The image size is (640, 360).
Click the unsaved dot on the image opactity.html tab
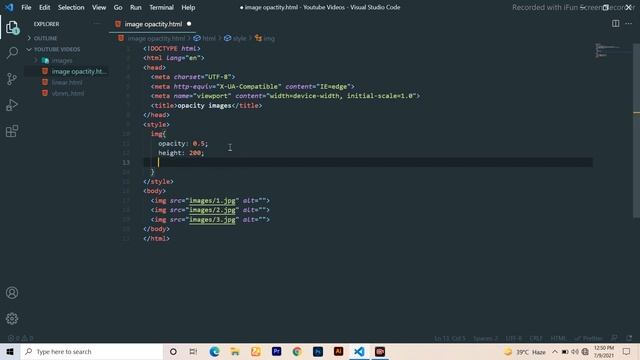[x=189, y=24]
